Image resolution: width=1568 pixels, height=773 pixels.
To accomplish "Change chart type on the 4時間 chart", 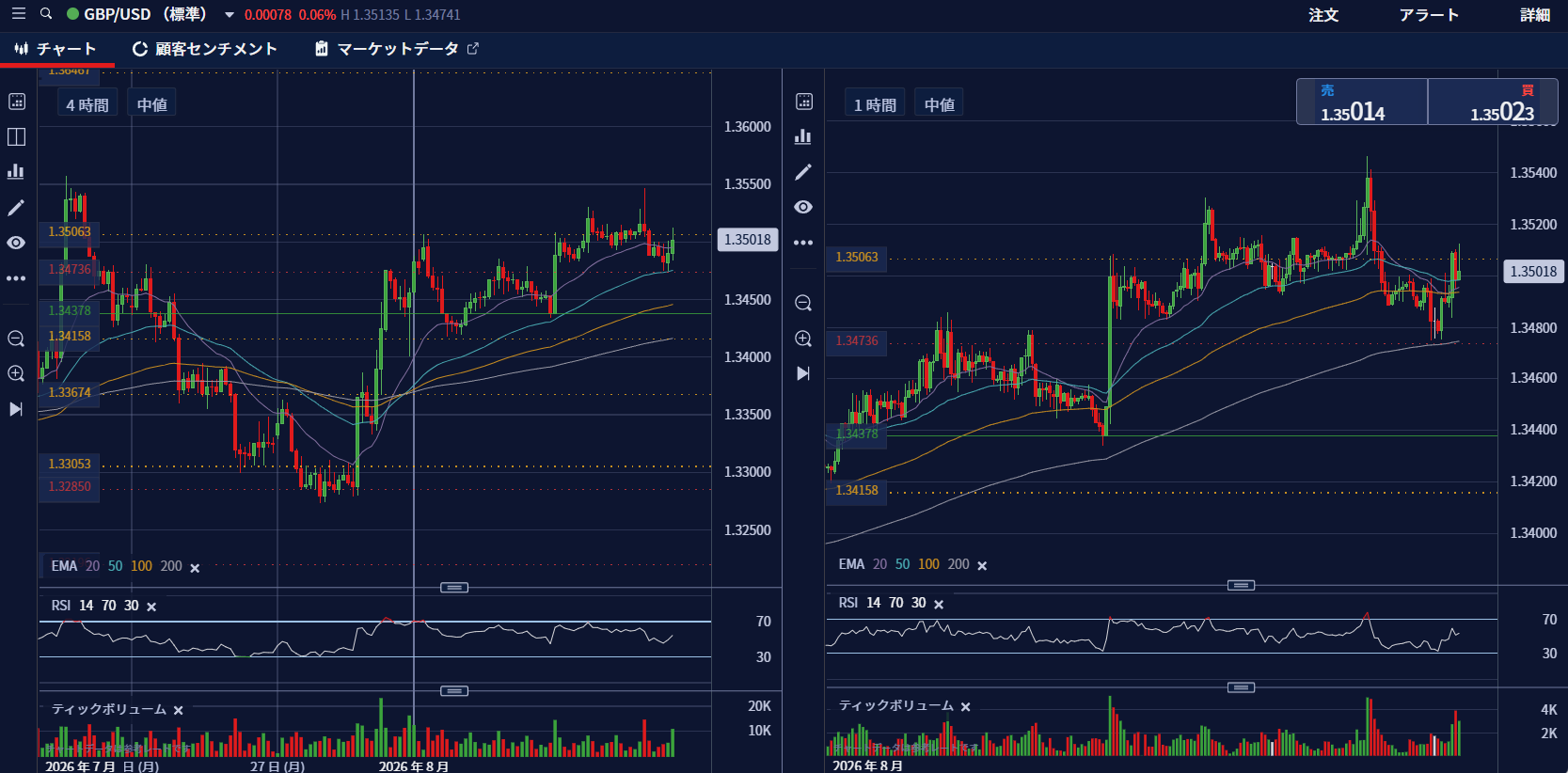I will point(16,171).
